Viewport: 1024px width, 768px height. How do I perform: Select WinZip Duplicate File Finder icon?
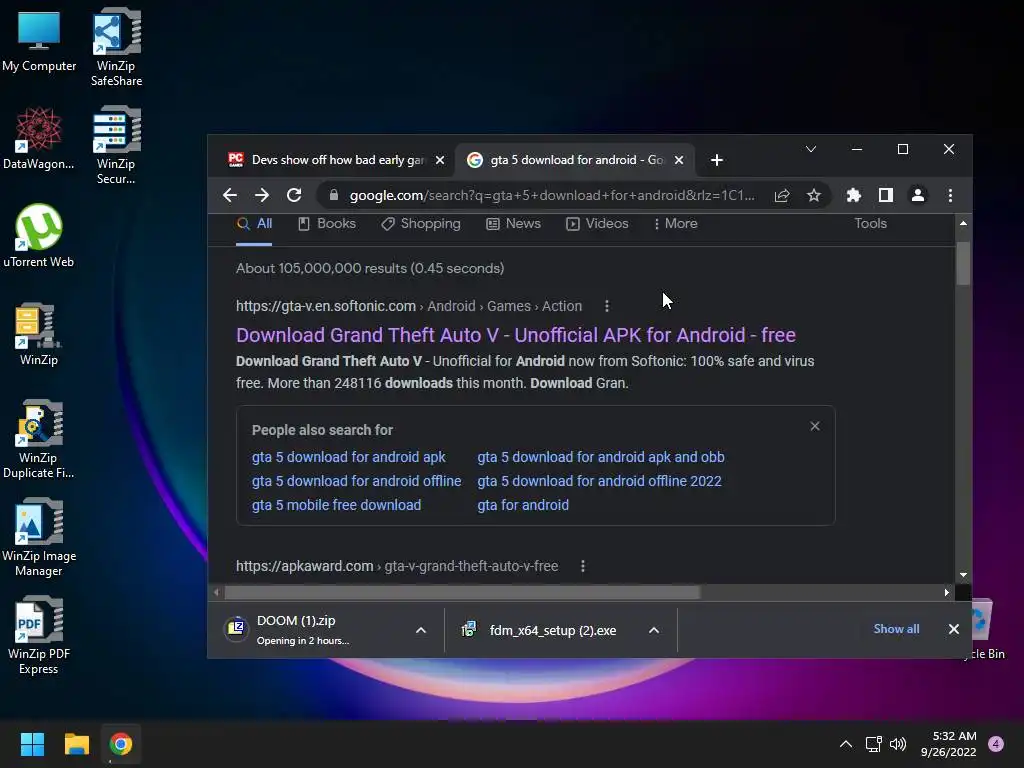[39, 439]
